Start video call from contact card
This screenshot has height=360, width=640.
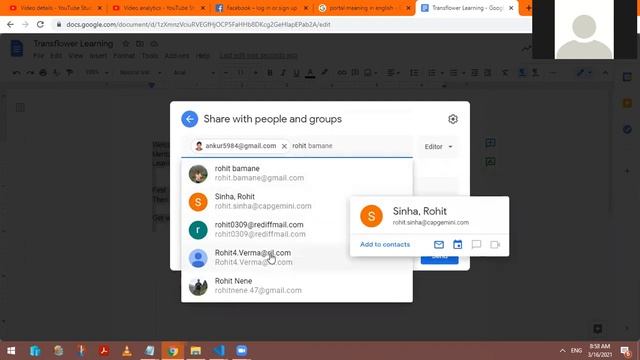(x=495, y=244)
